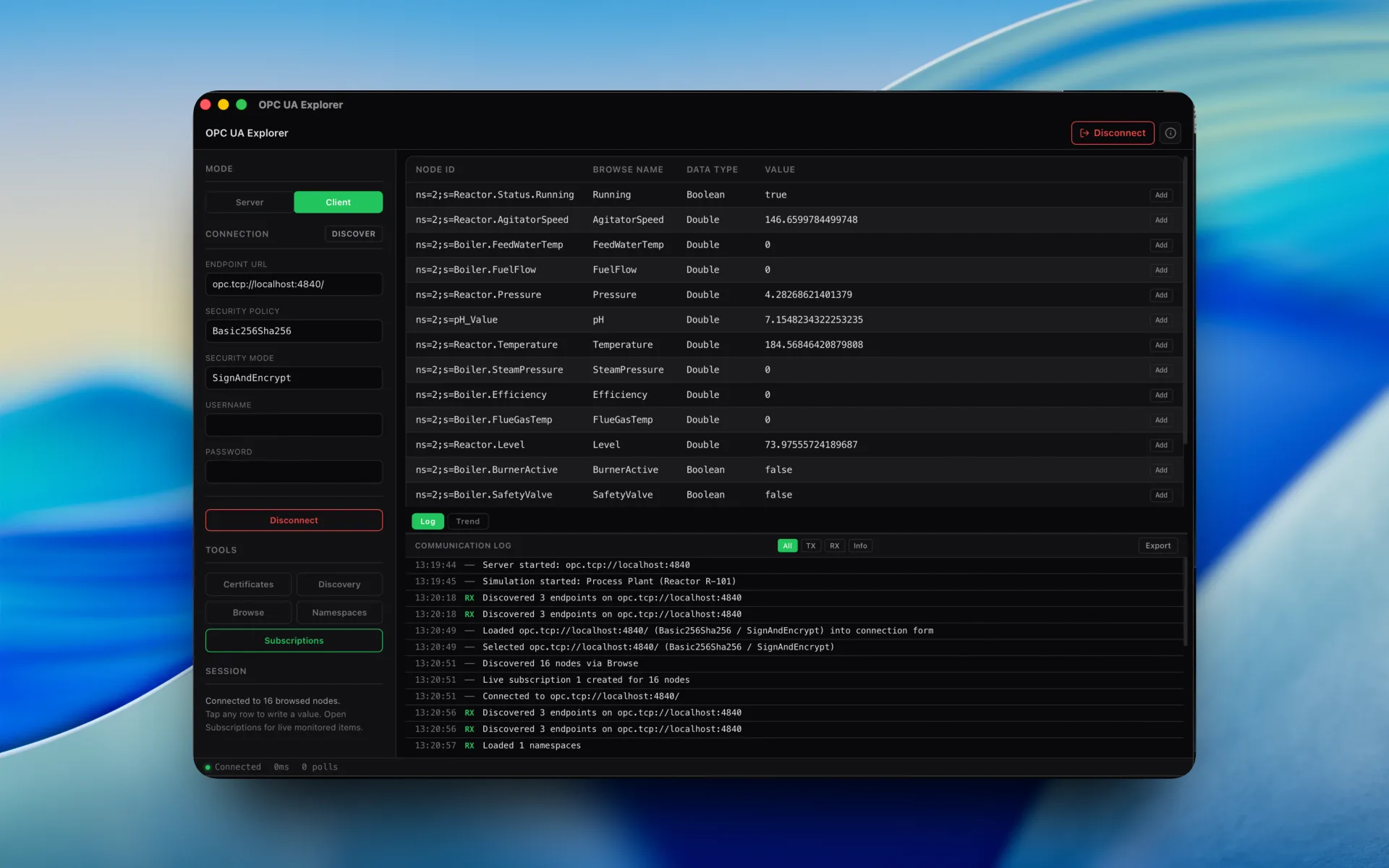Image resolution: width=1389 pixels, height=868 pixels.
Task: Add the Reactor.Pressure node
Action: 1161,295
